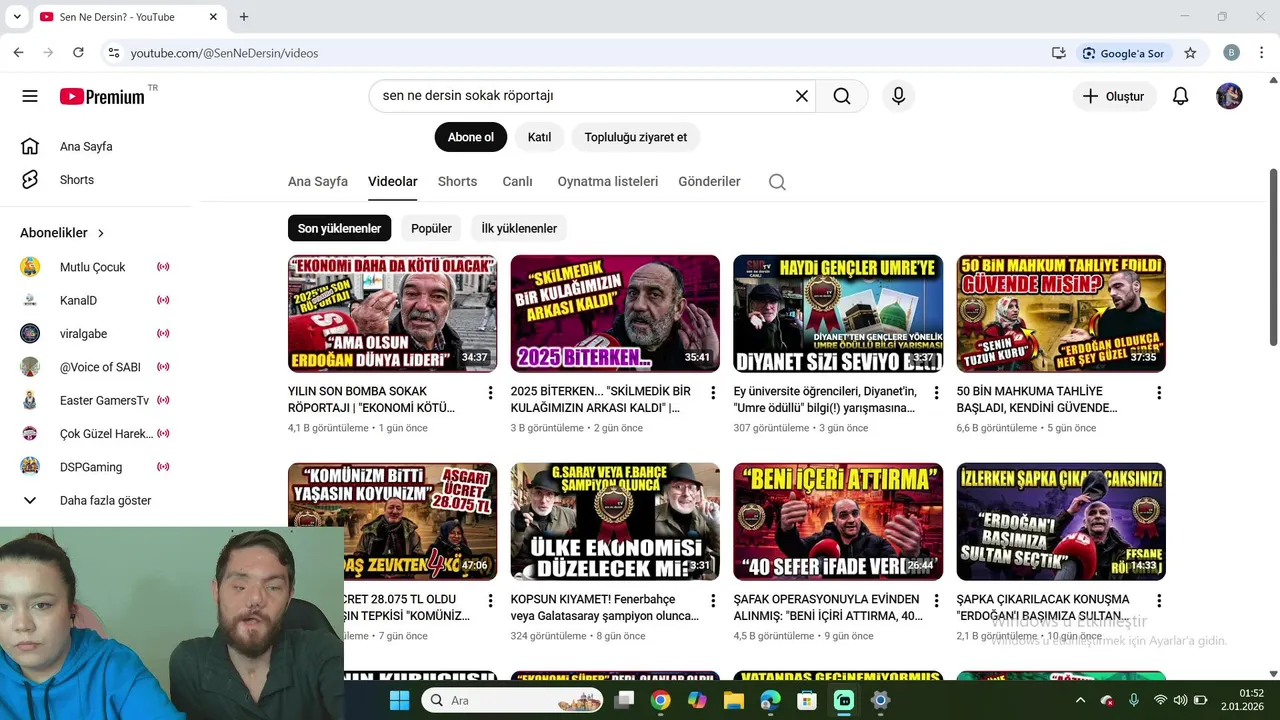Viewport: 1280px width, 720px height.
Task: Click the Windows taskbar search box
Action: coord(512,700)
